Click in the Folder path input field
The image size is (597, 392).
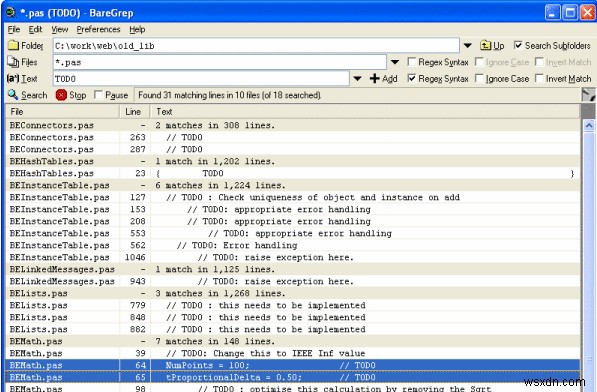tap(256, 46)
